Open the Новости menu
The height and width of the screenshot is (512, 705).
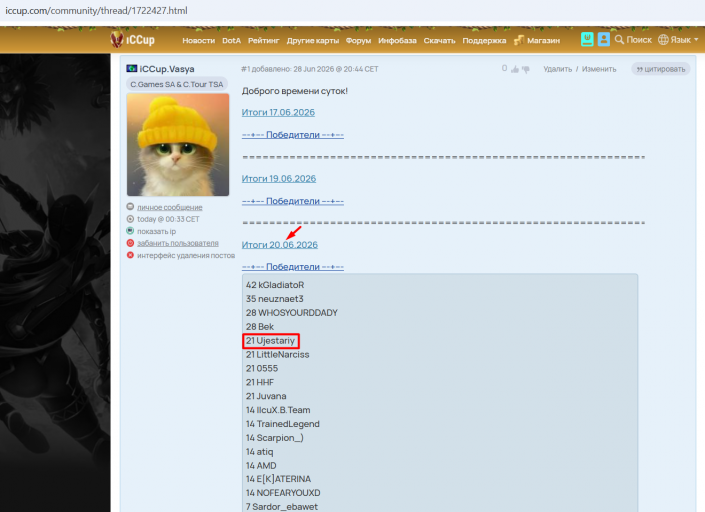coord(198,40)
